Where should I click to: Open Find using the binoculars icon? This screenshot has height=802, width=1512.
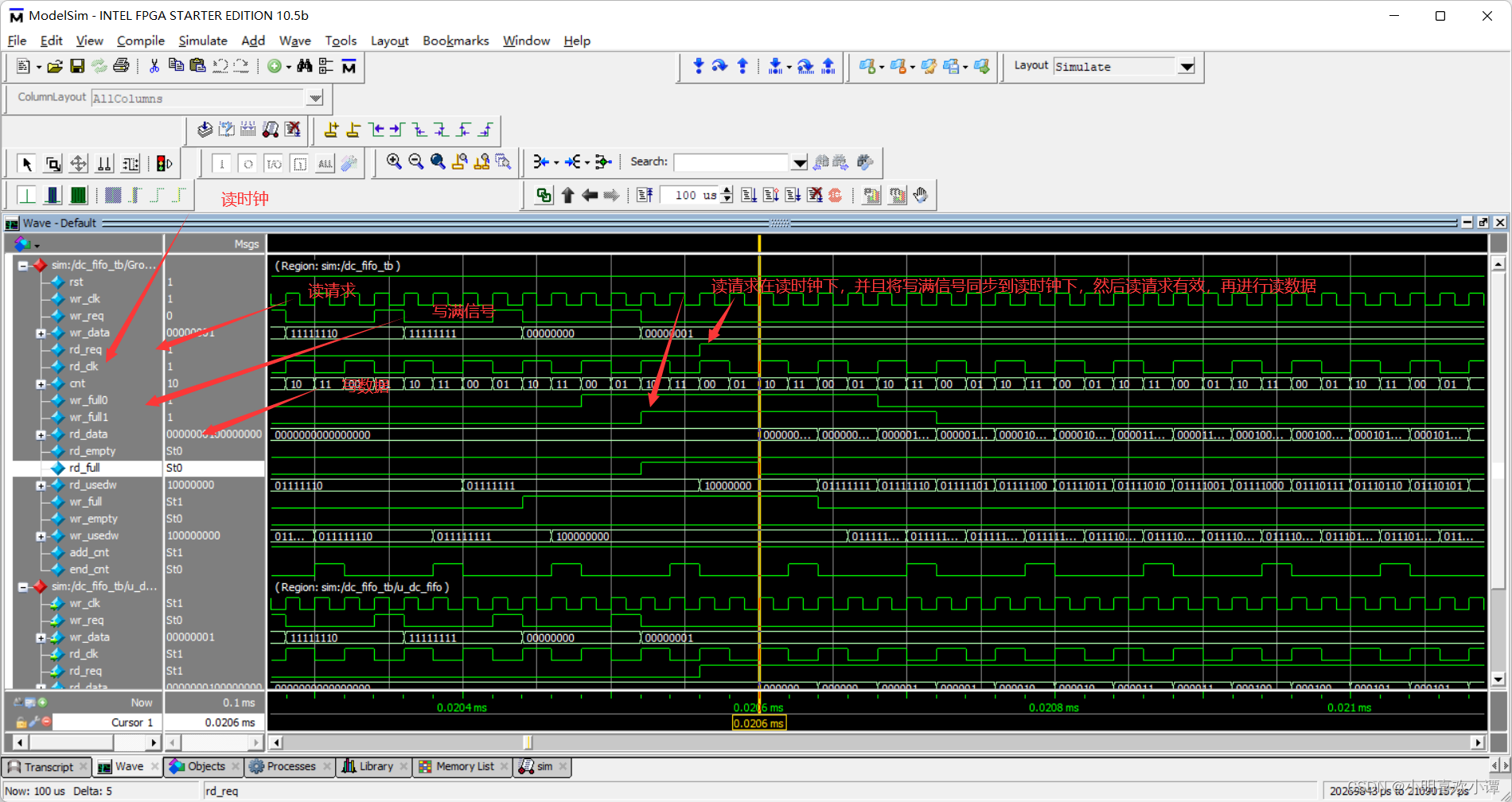(x=306, y=67)
